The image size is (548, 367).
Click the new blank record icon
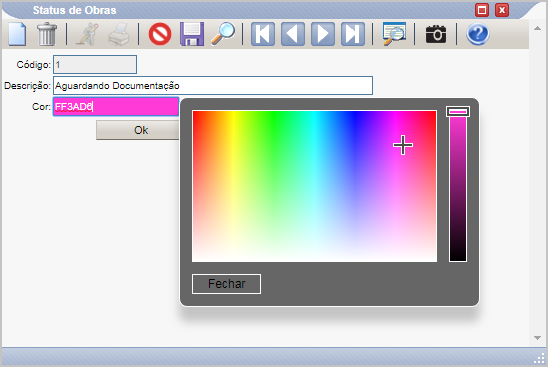click(x=17, y=34)
